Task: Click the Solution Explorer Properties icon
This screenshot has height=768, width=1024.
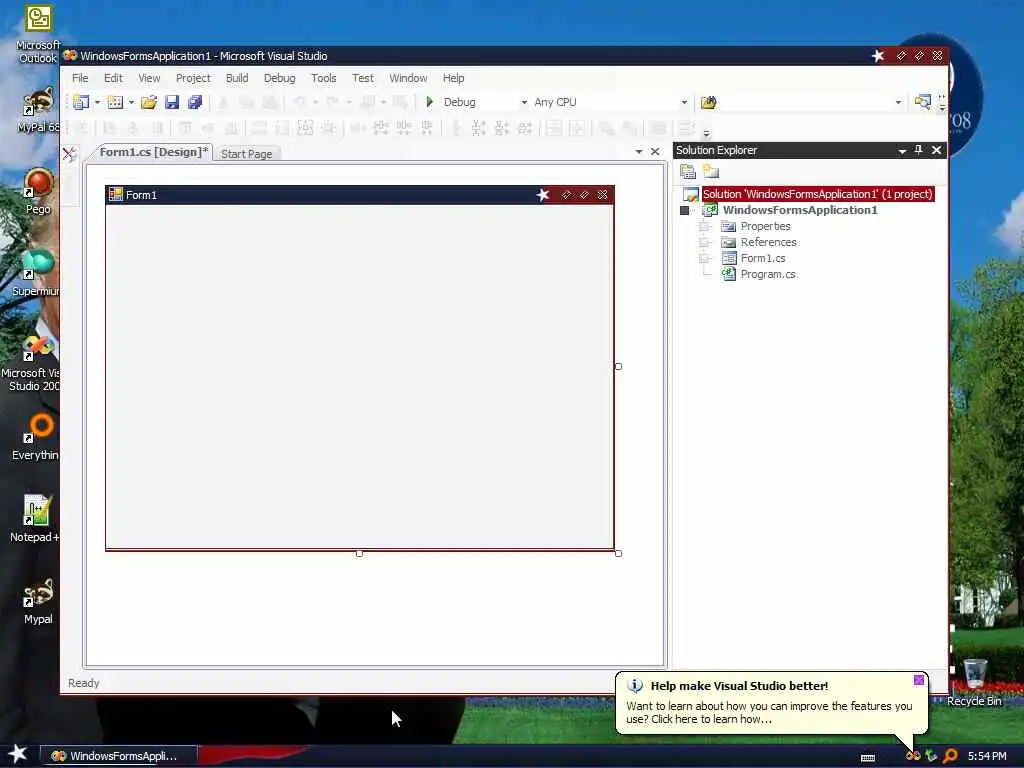Action: 688,172
